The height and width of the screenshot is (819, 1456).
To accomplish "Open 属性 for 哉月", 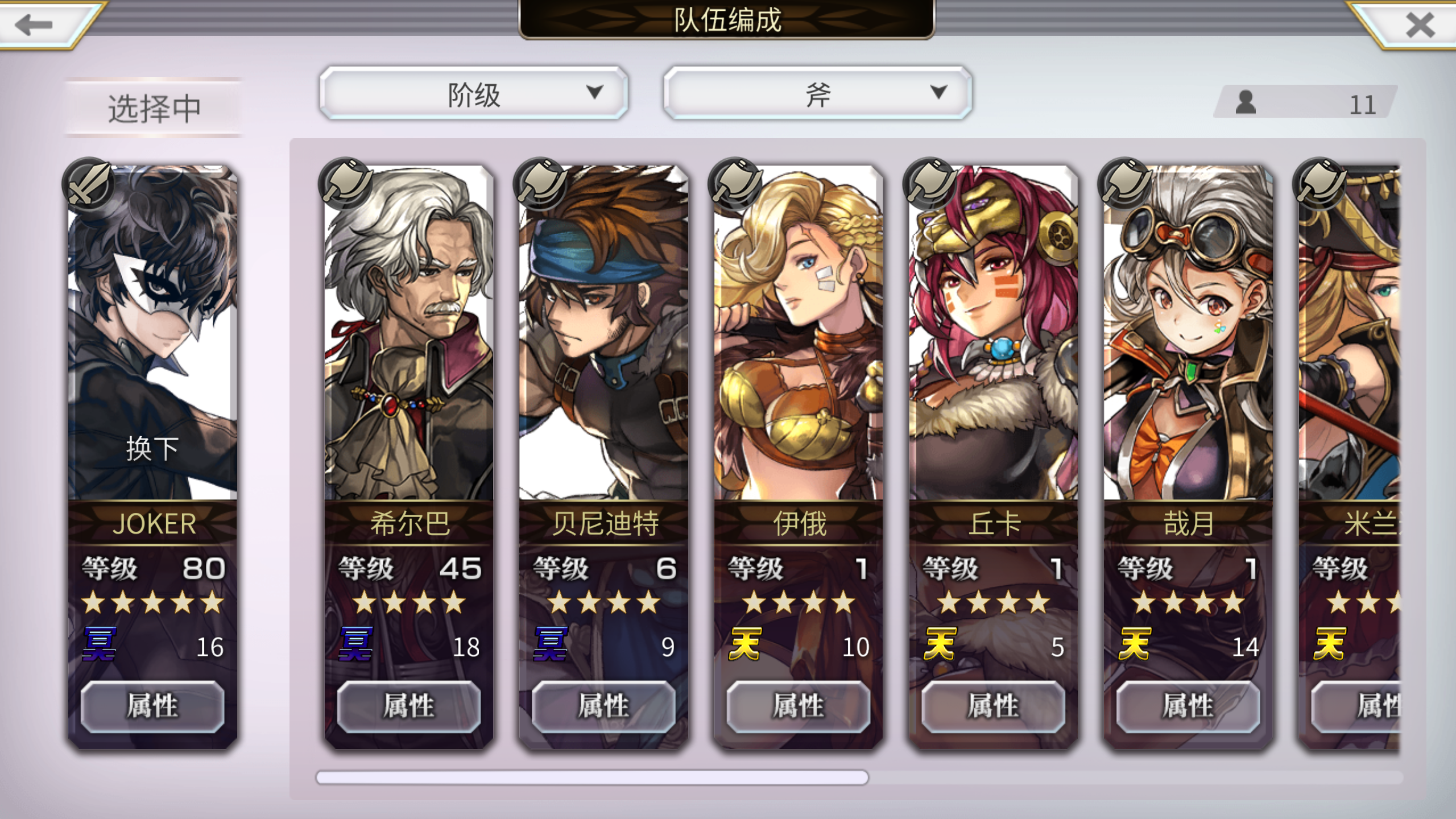I will coord(1188,706).
